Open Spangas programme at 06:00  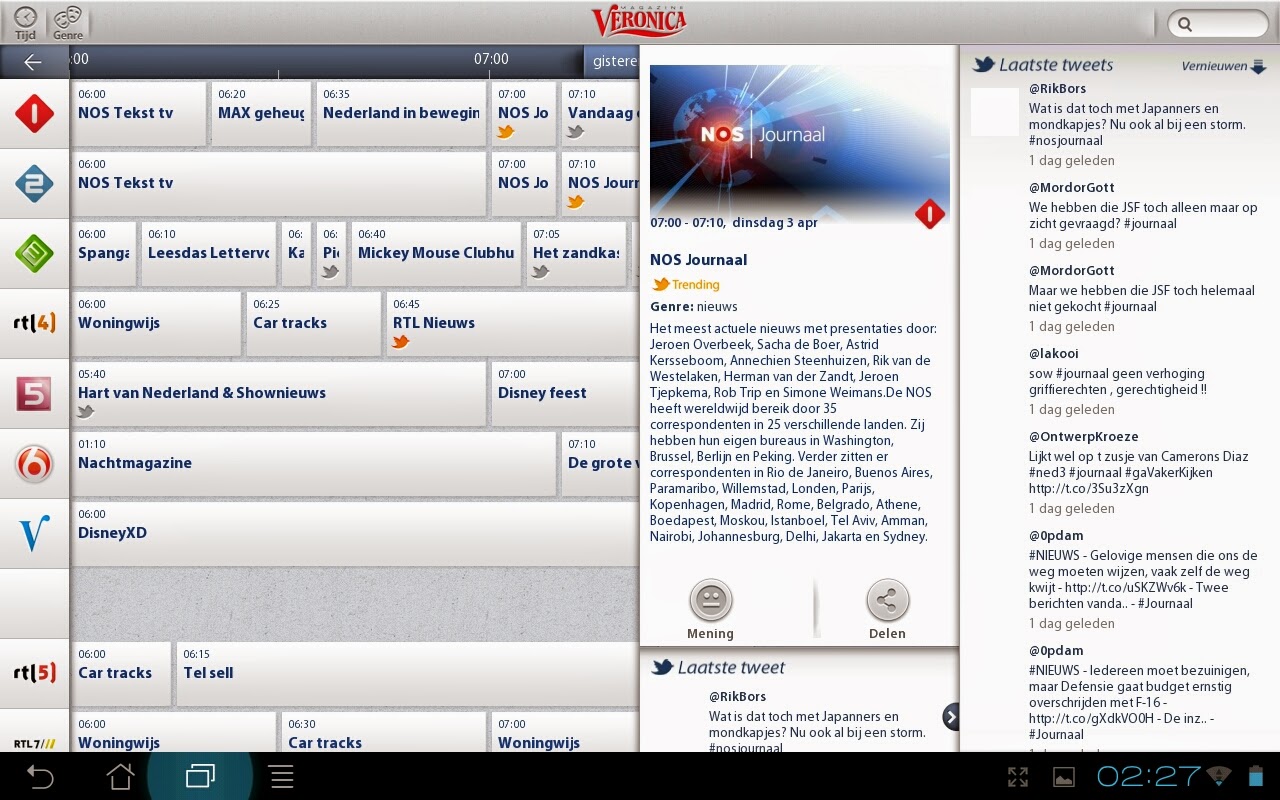(104, 254)
